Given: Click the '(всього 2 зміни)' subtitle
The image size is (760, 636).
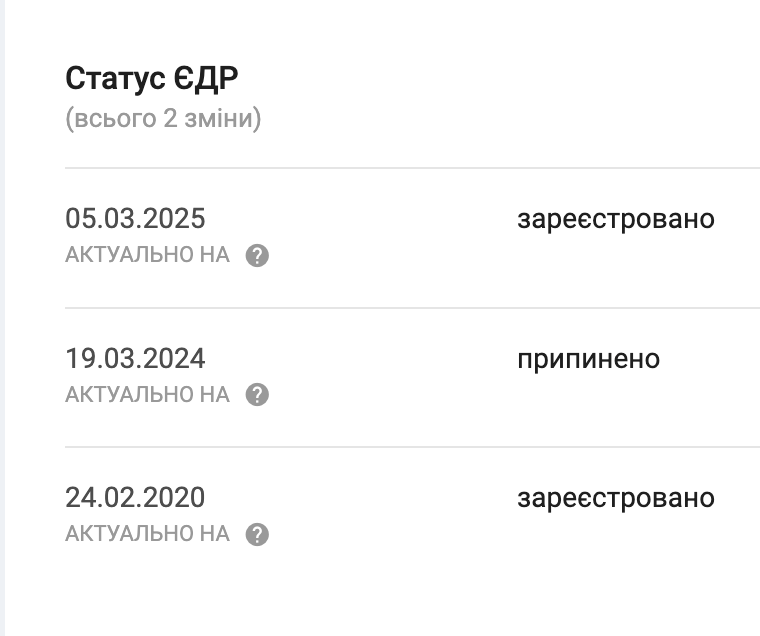Looking at the screenshot, I should [x=163, y=119].
